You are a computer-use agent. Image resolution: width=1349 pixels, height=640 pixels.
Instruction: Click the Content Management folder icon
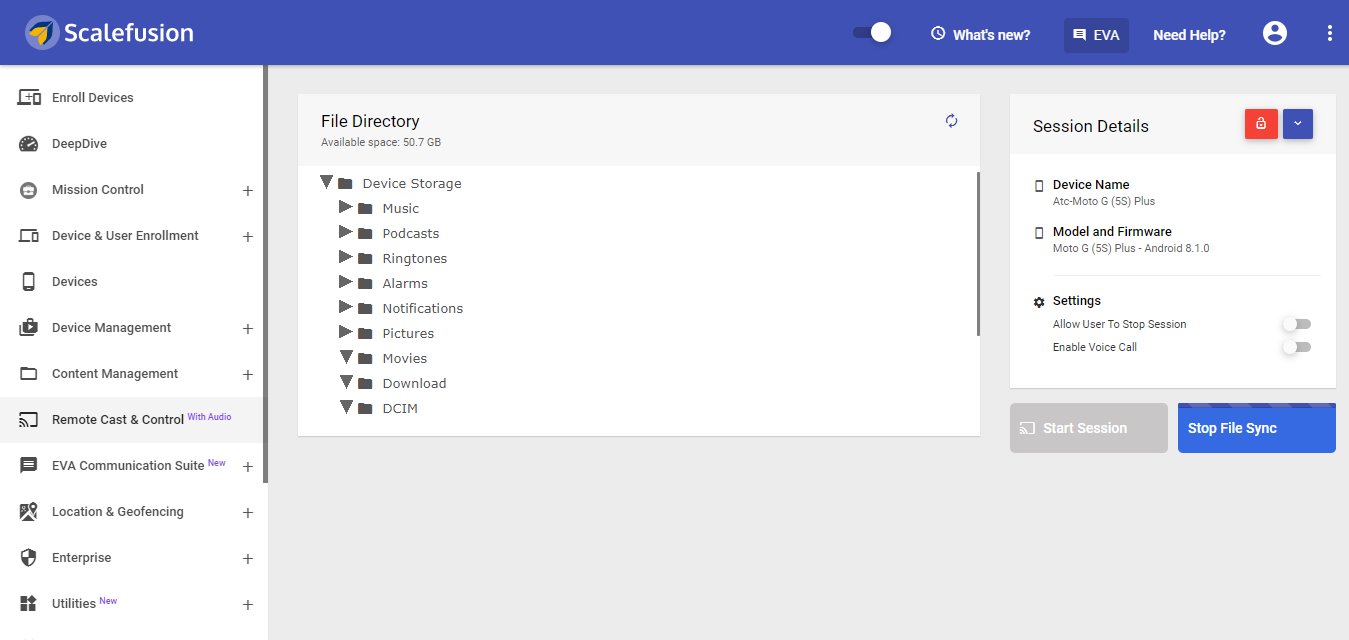click(x=29, y=374)
